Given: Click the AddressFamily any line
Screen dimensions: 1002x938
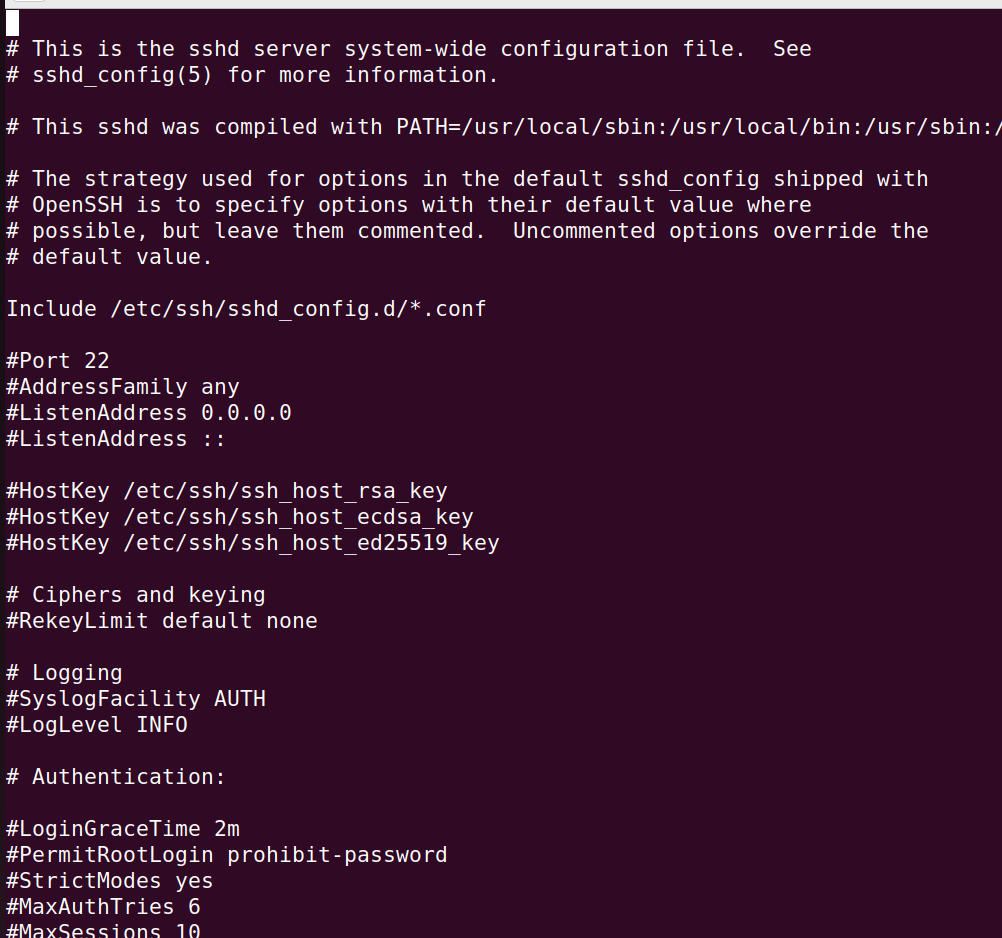Looking at the screenshot, I should [x=123, y=387].
